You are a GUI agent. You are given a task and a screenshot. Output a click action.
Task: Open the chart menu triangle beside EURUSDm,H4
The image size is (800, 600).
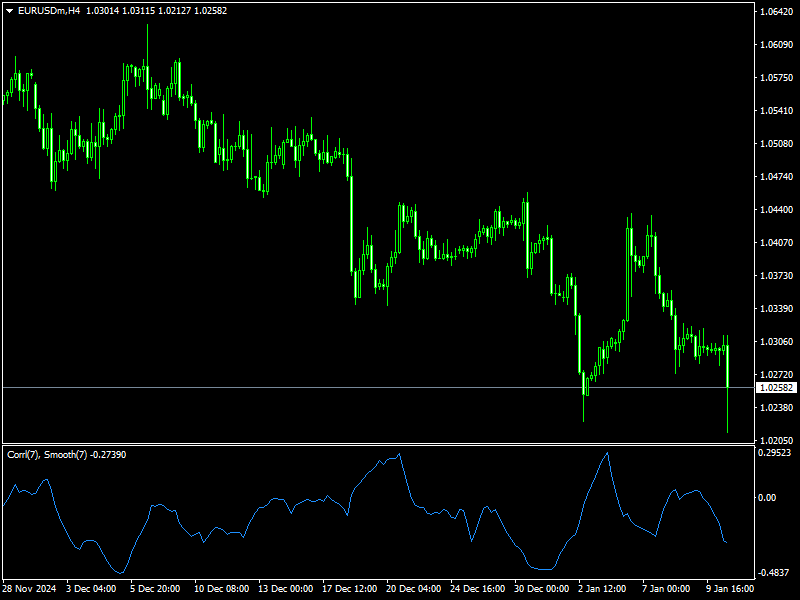click(10, 11)
